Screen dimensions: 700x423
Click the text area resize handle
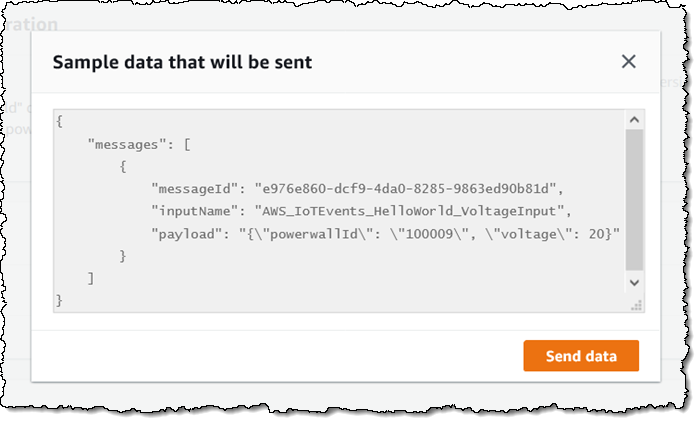(635, 304)
